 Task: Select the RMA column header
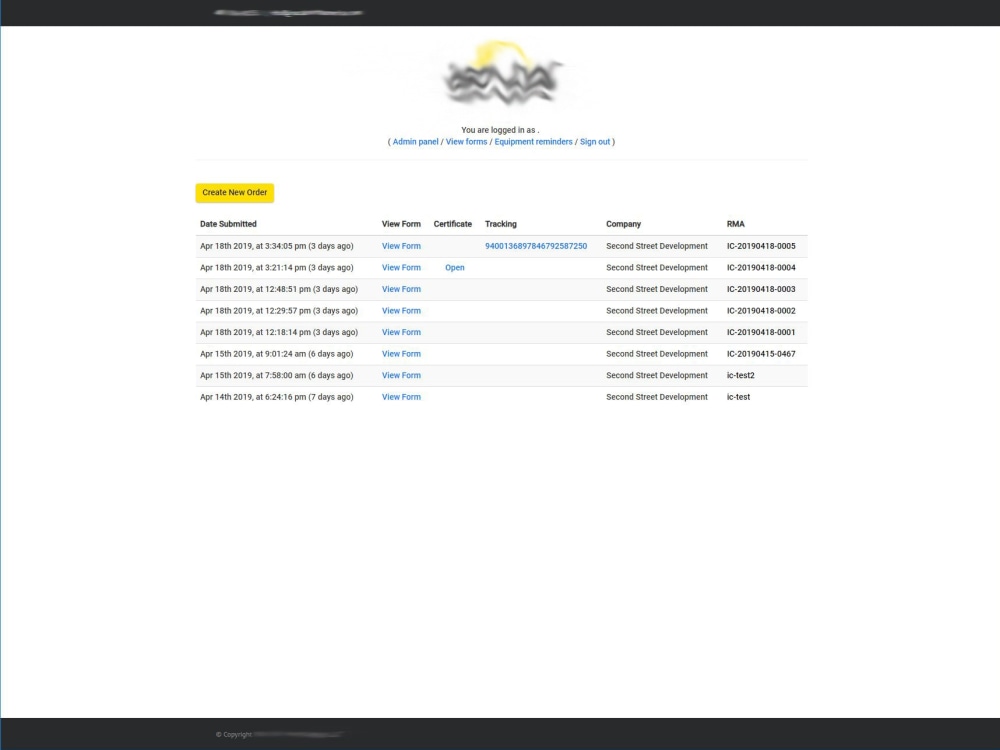[735, 224]
